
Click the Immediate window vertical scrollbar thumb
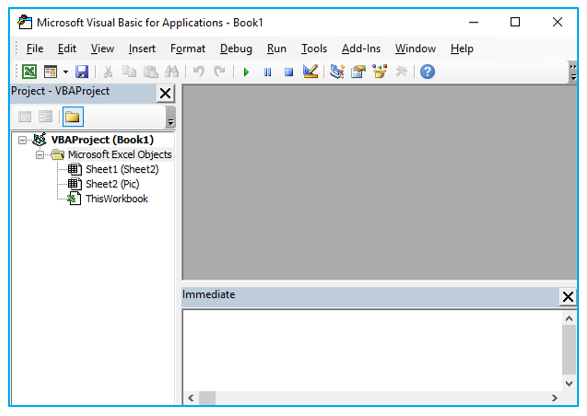[569, 349]
